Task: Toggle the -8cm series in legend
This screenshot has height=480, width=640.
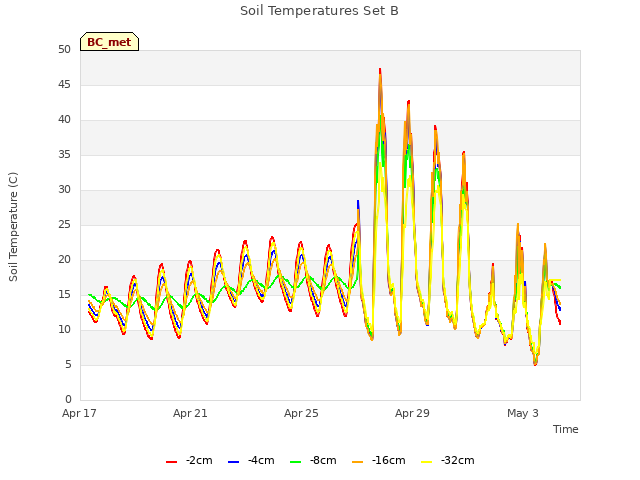Action: 313,461
